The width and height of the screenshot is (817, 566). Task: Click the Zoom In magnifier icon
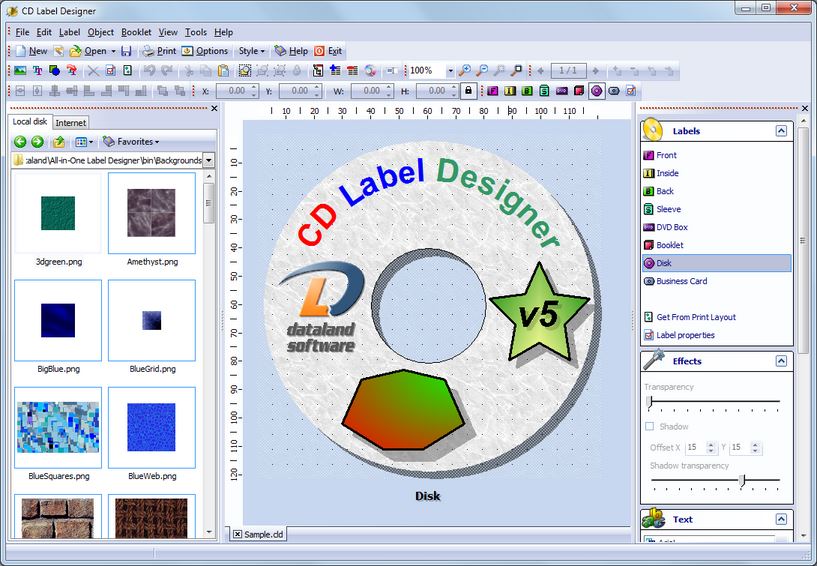click(x=464, y=70)
